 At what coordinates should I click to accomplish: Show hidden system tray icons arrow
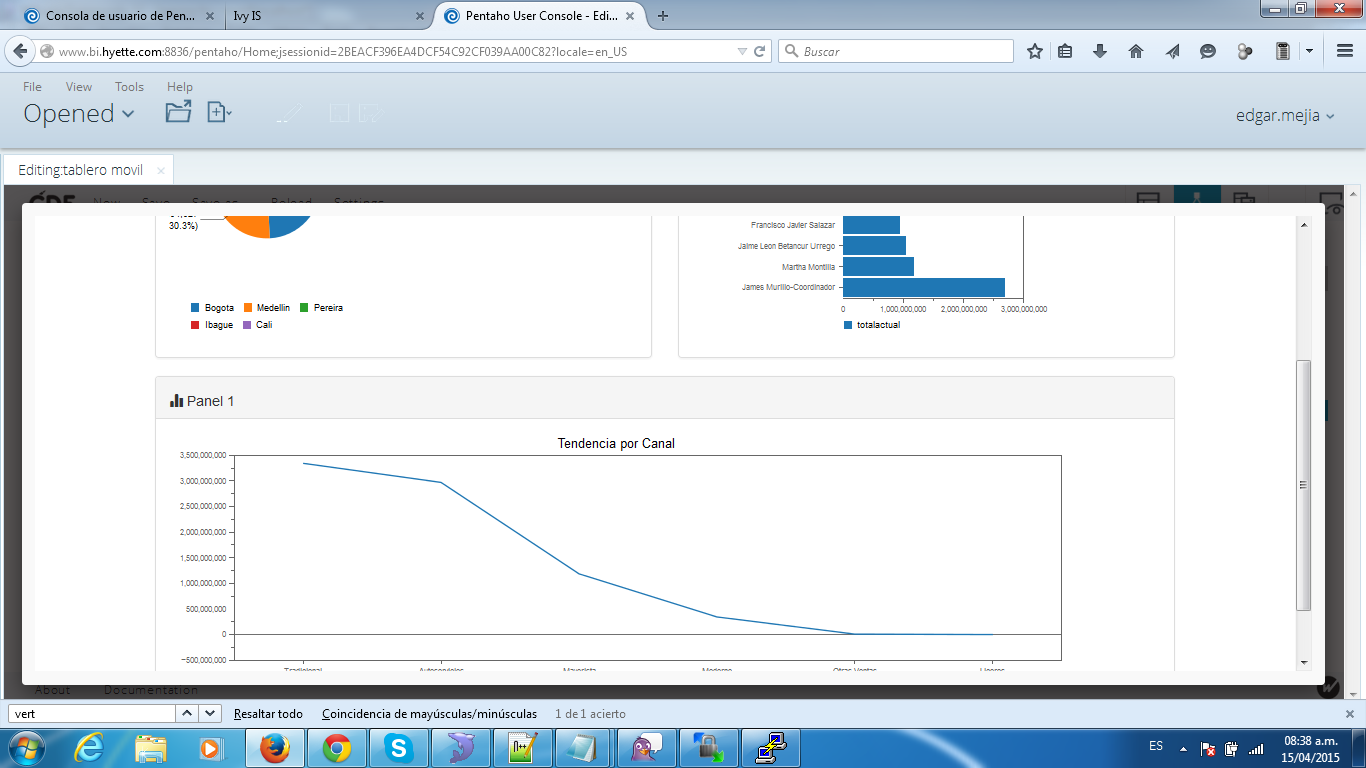(x=1184, y=748)
